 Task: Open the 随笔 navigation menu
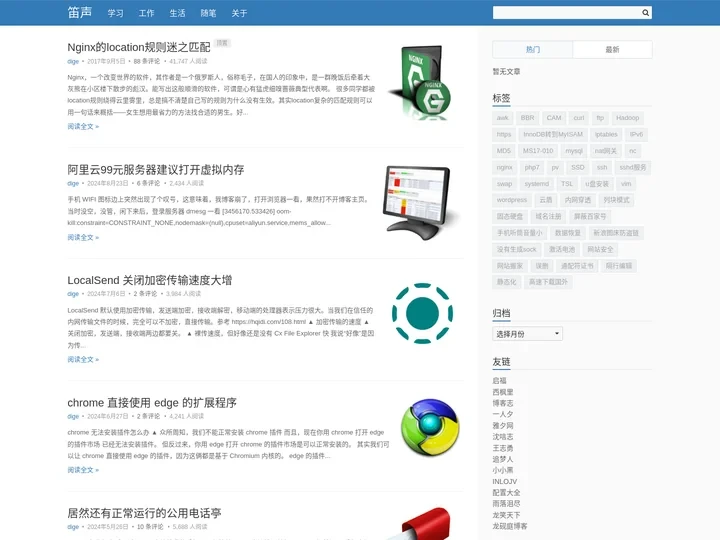tap(208, 13)
